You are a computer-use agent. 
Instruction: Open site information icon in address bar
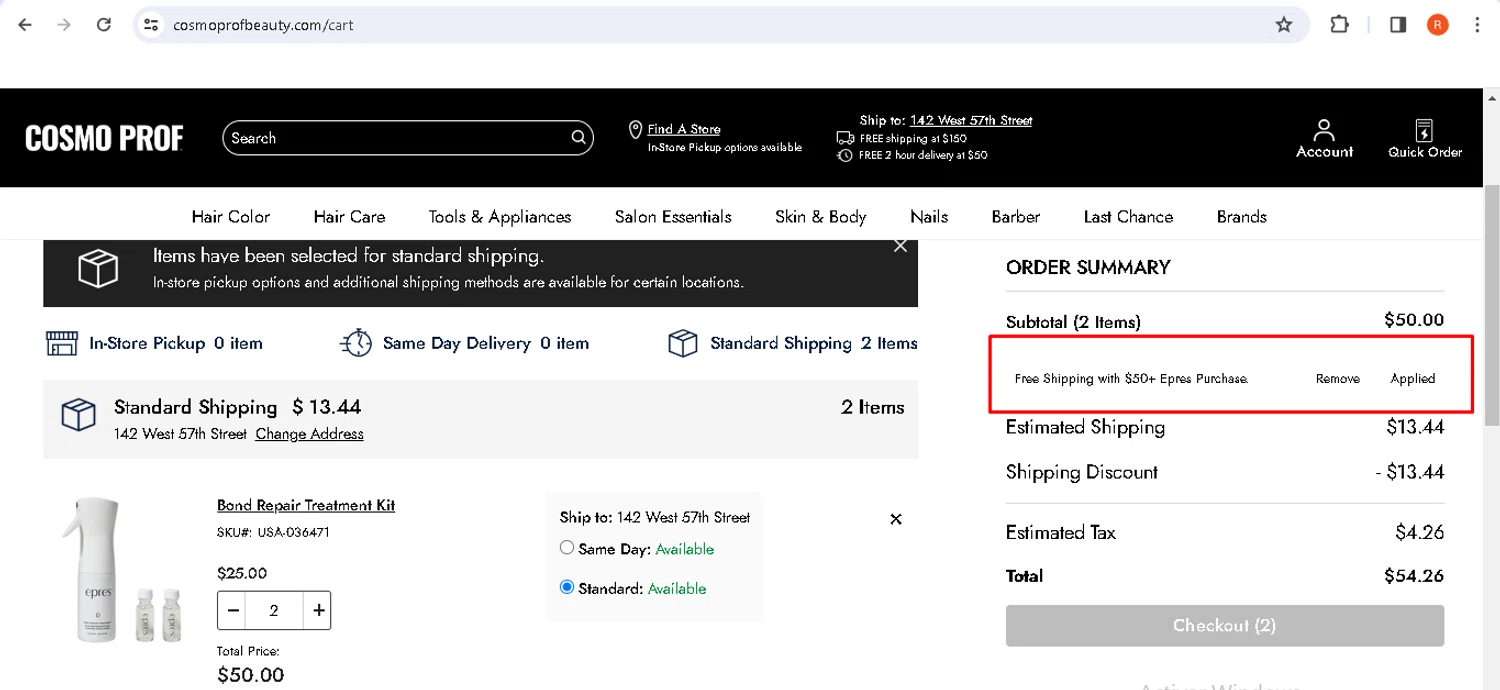click(x=151, y=25)
